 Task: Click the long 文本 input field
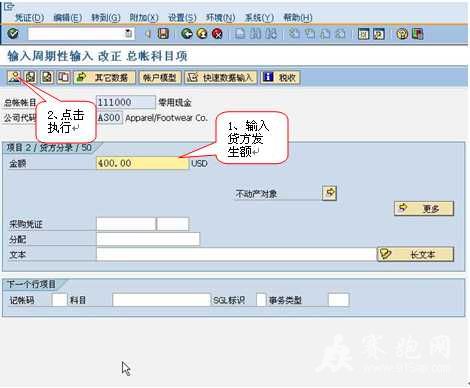click(236, 254)
